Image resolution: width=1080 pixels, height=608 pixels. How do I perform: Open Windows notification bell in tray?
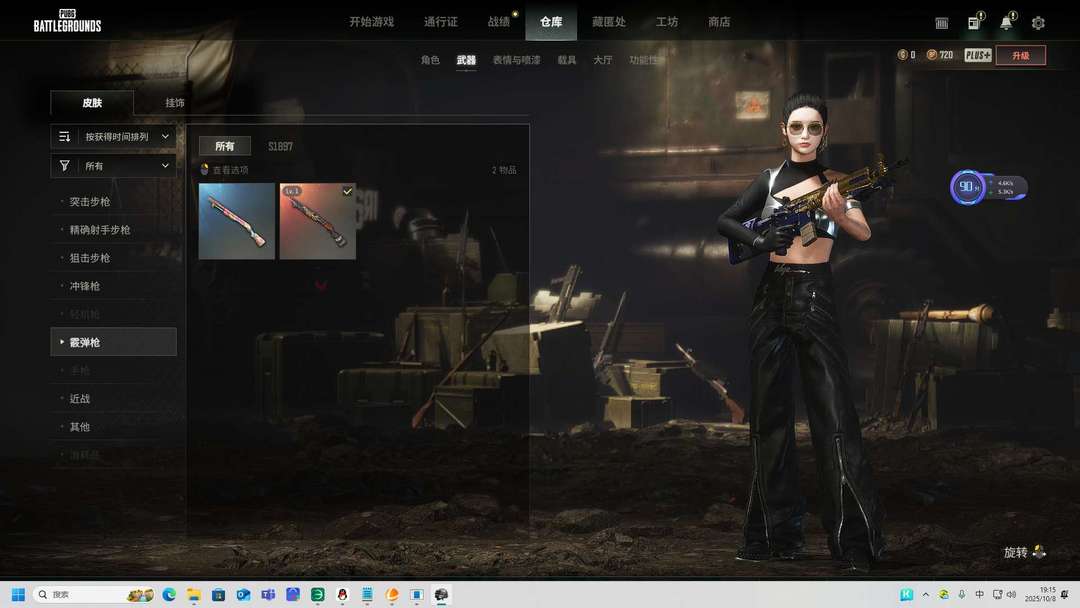pos(1066,594)
